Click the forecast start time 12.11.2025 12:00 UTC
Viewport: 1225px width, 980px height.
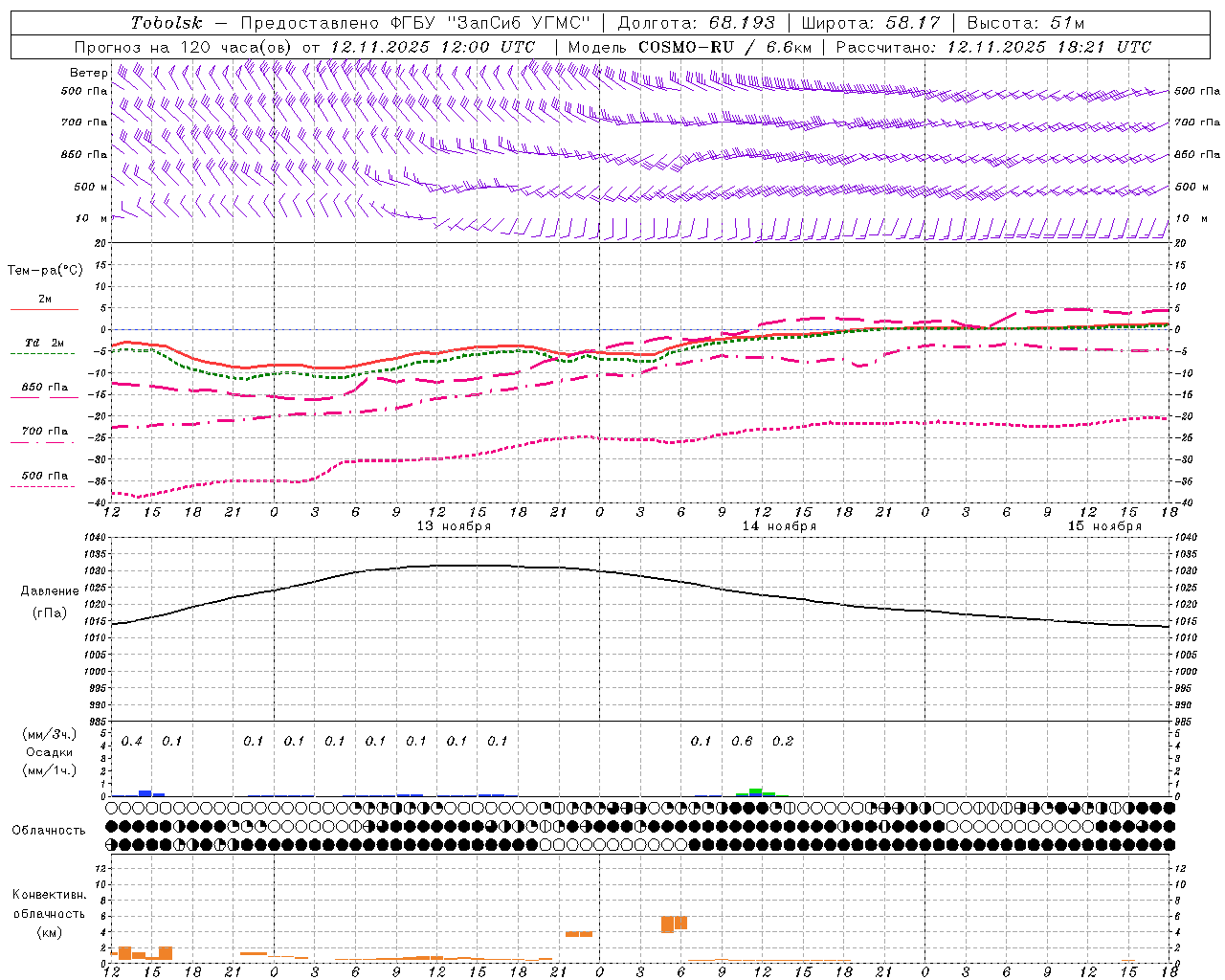(433, 47)
